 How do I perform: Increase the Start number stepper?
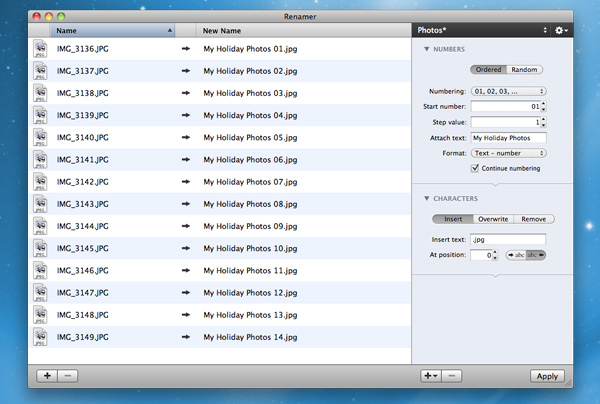pyautogui.click(x=543, y=103)
